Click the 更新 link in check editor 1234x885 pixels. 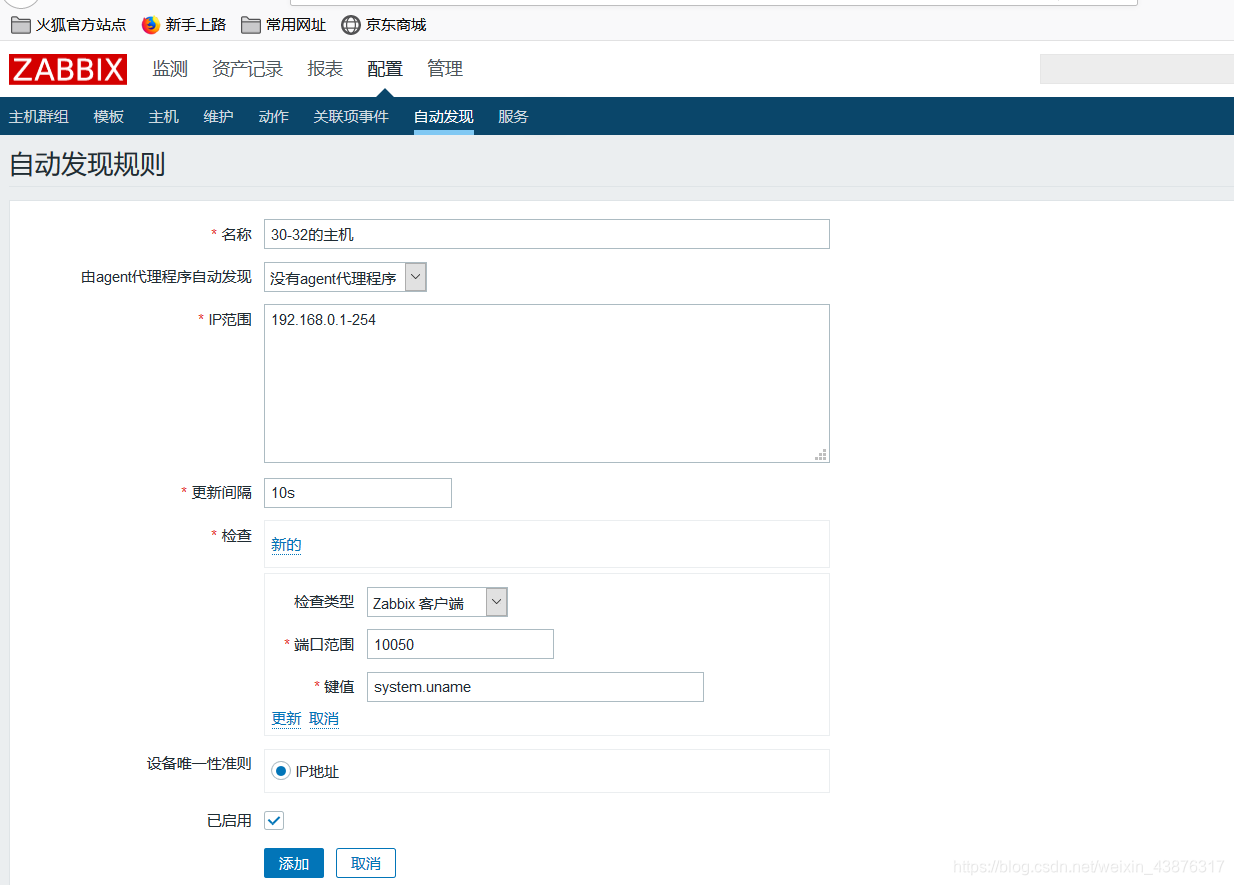click(286, 719)
